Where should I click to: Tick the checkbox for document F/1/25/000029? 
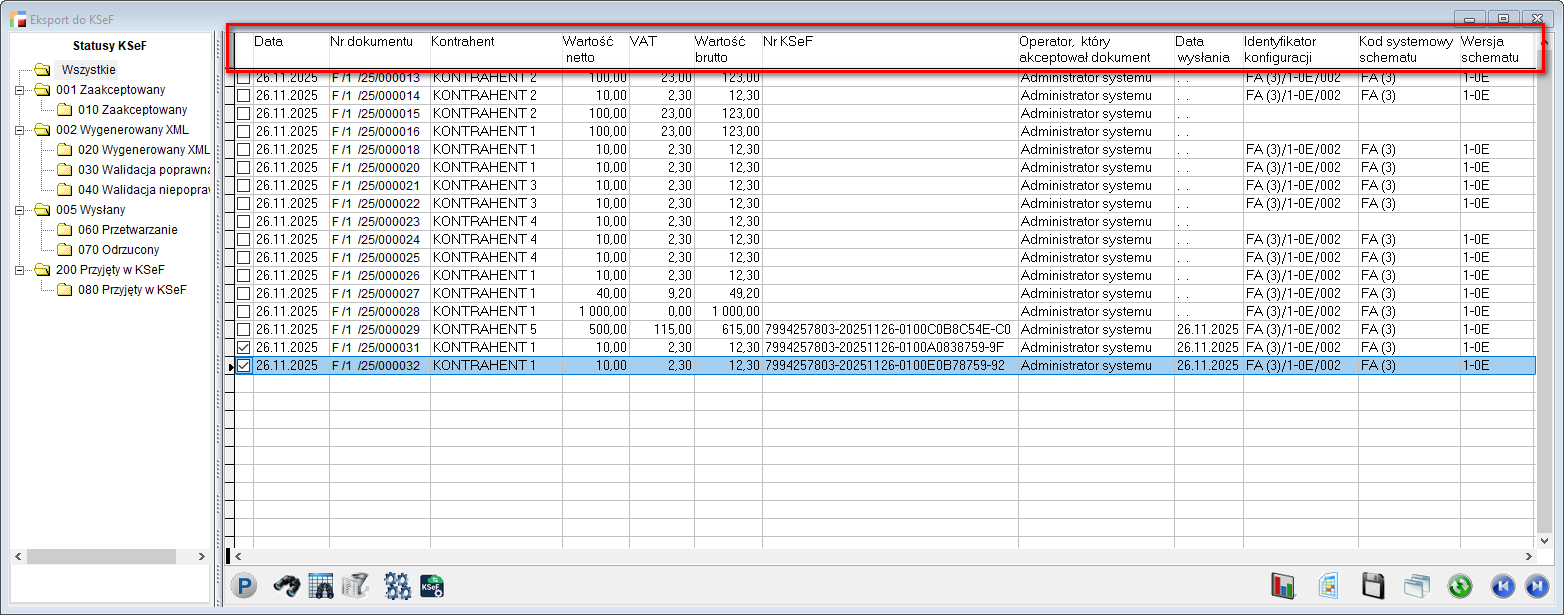point(243,329)
